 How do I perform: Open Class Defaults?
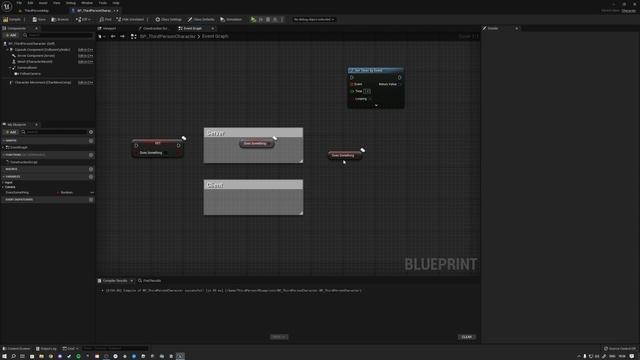(x=201, y=19)
